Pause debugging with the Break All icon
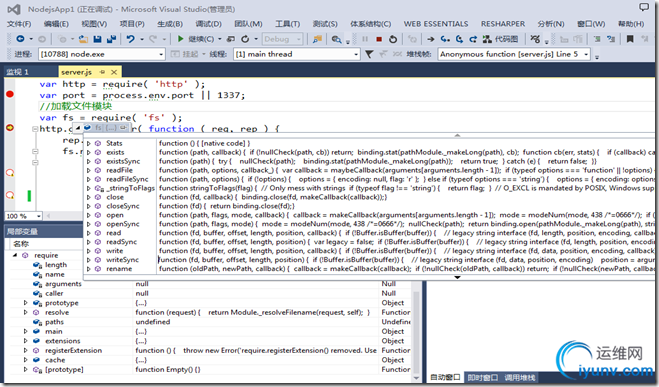 pyautogui.click(x=365, y=39)
